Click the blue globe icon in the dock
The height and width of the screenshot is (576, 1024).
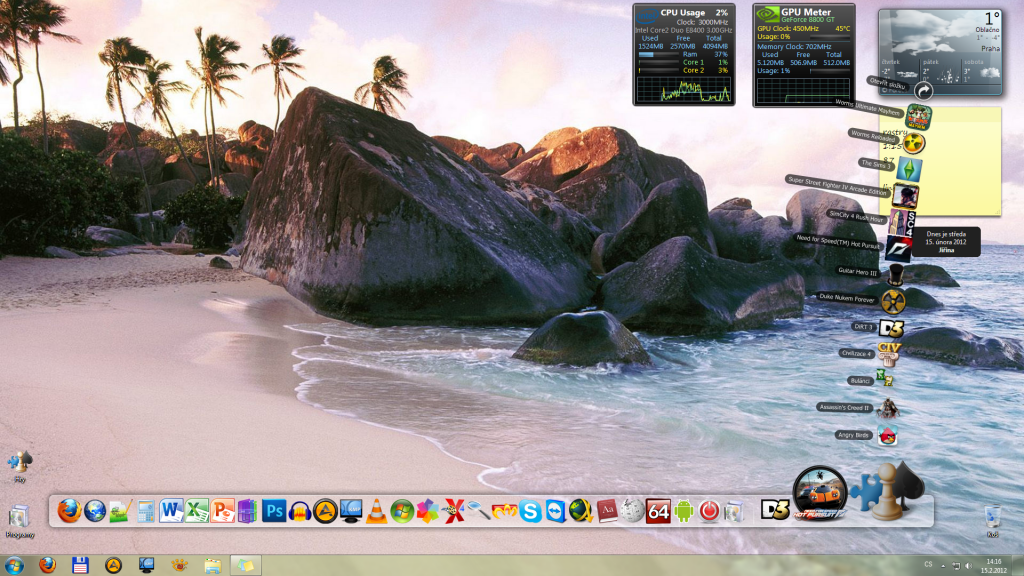point(95,511)
